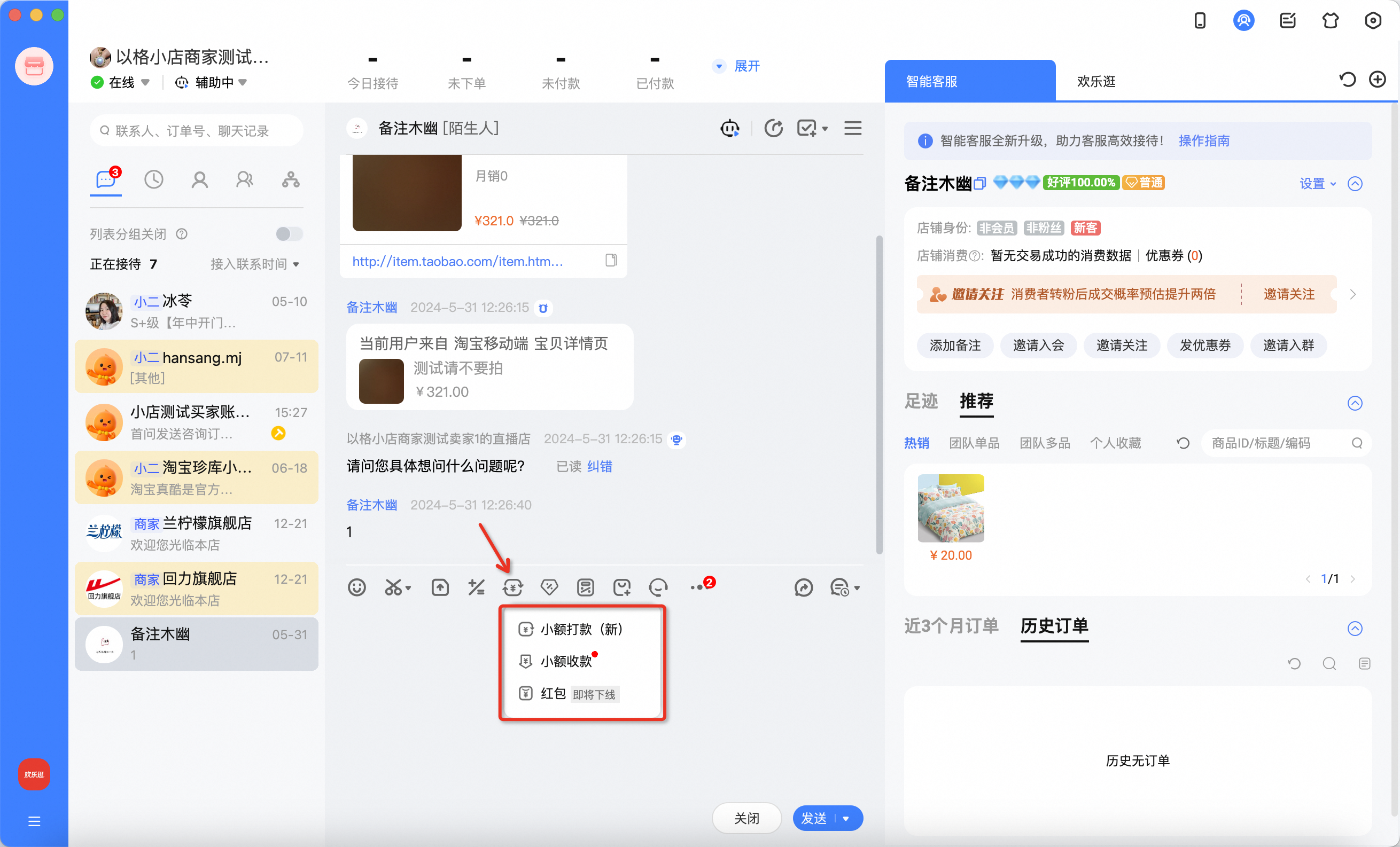Image resolution: width=1400 pixels, height=847 pixels.
Task: Collapse the order history section
Action: tap(1355, 629)
